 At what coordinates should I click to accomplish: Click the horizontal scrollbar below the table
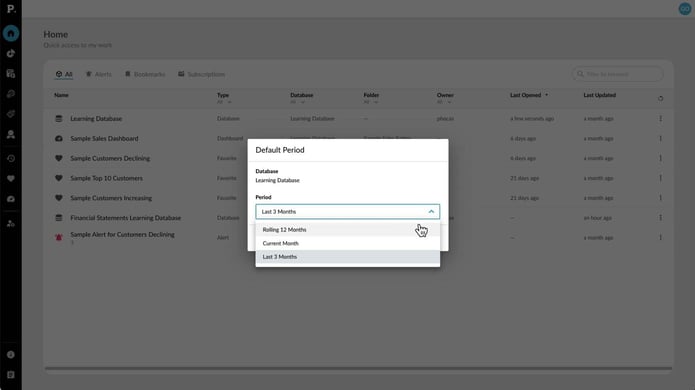358,368
